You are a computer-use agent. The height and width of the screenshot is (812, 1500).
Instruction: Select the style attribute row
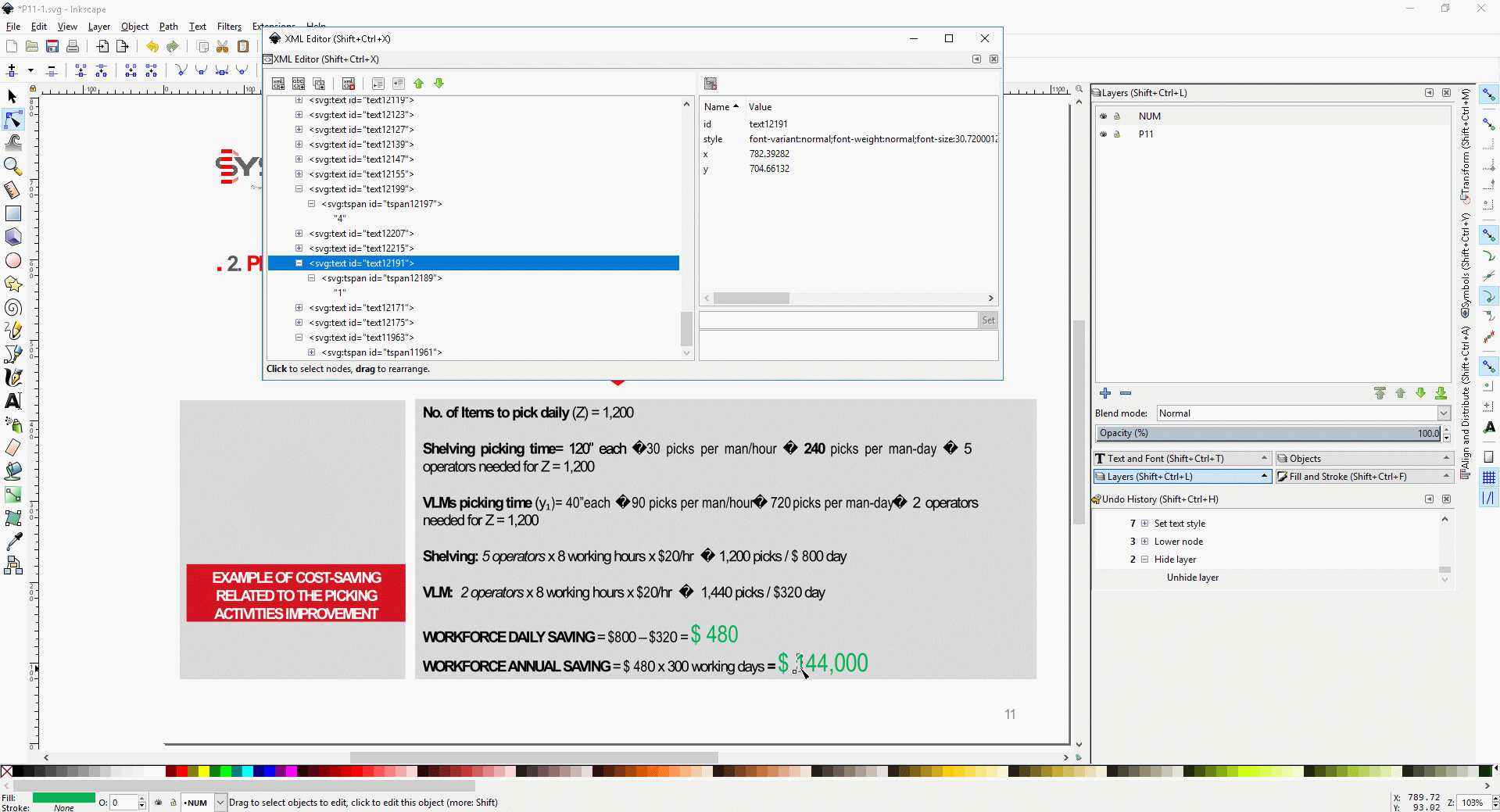(x=848, y=139)
